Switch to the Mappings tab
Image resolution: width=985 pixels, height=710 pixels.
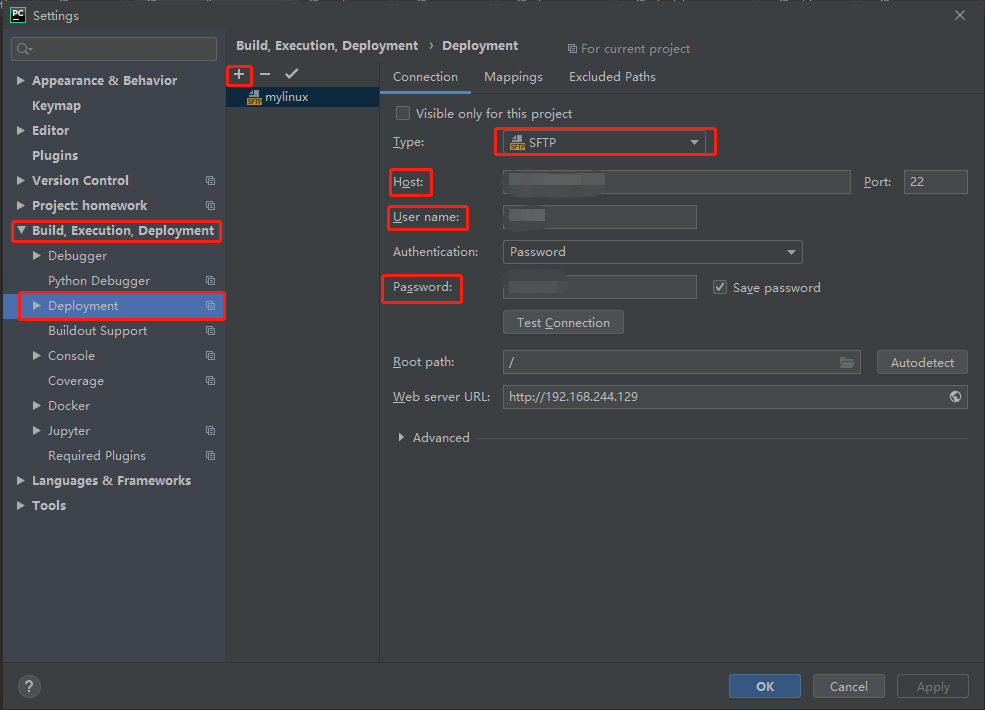click(x=513, y=77)
